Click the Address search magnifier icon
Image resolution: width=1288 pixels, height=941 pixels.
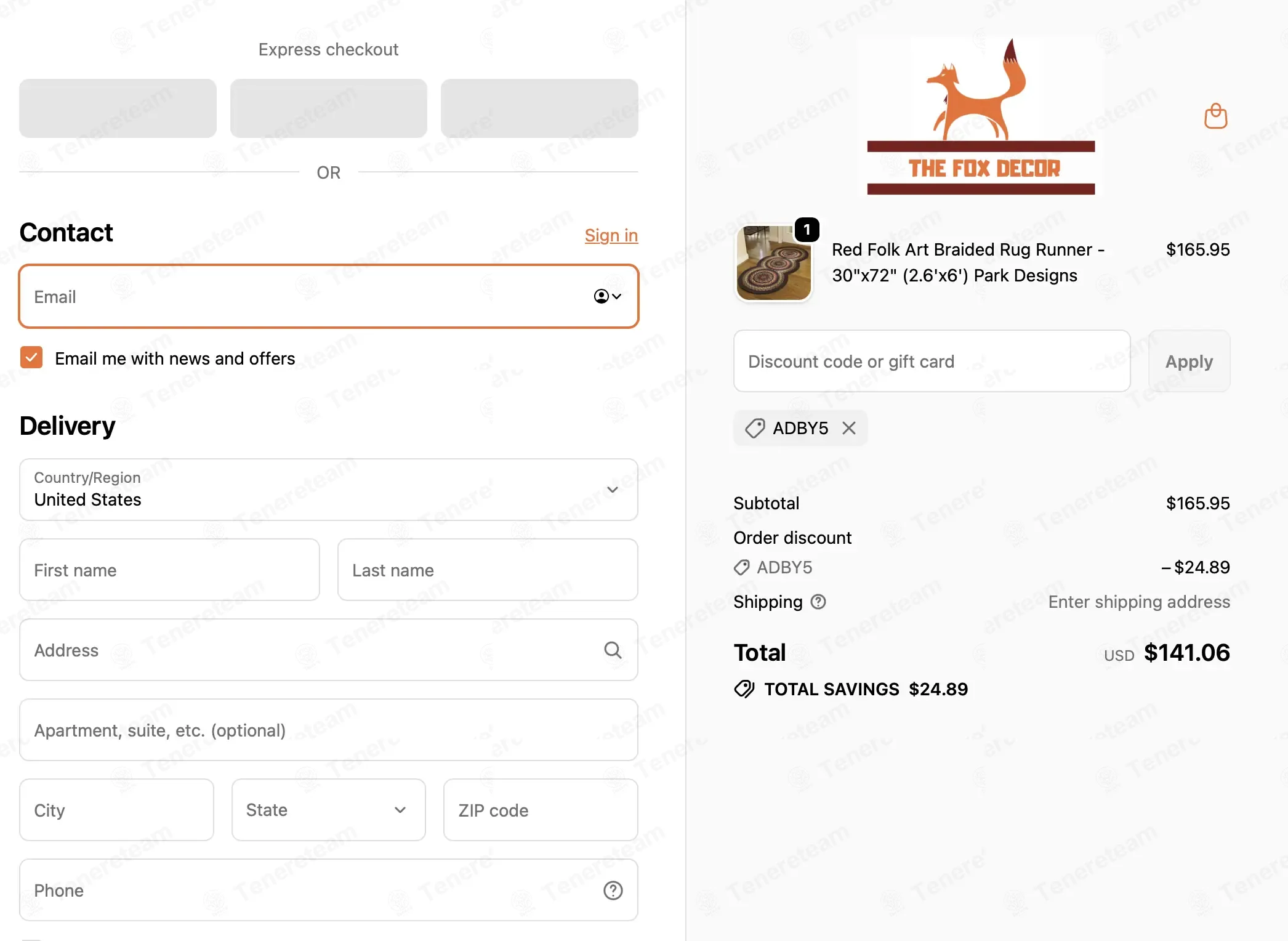[613, 650]
